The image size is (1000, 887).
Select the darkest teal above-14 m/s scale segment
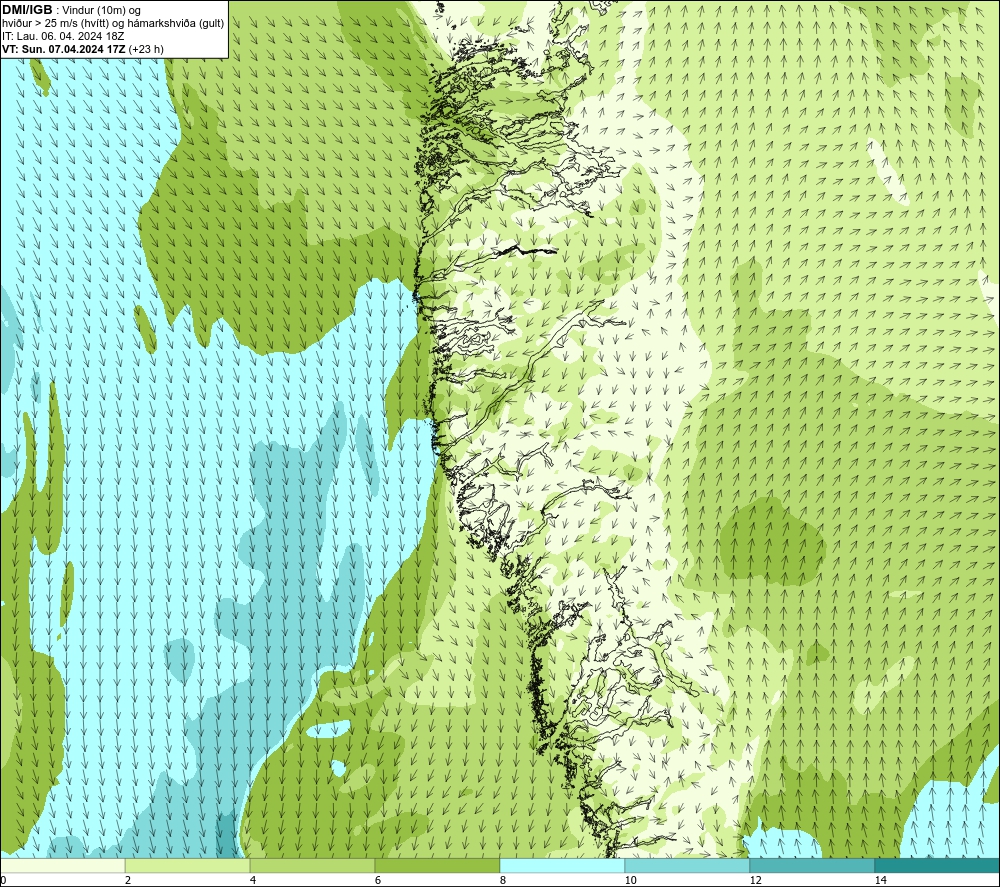point(938,865)
